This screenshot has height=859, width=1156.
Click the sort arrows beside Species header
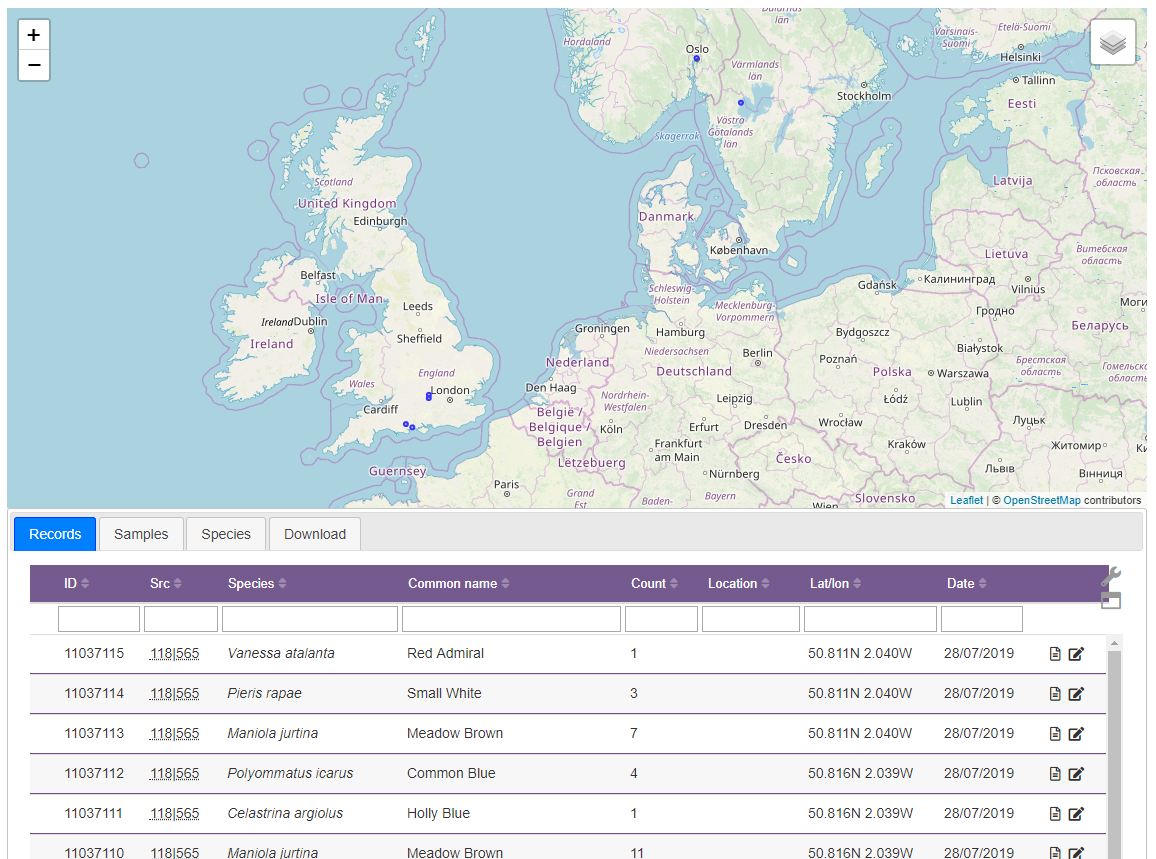tap(282, 583)
